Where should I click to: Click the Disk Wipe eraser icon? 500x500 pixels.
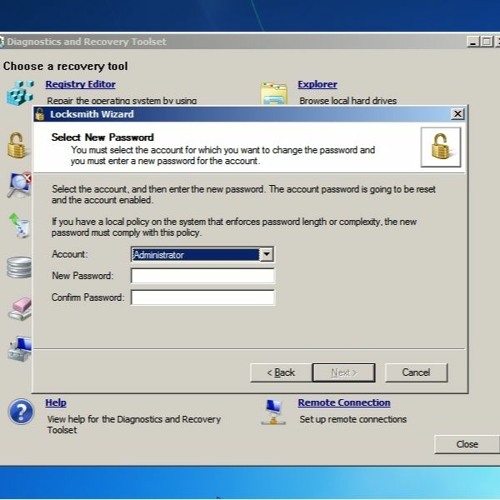point(21,309)
